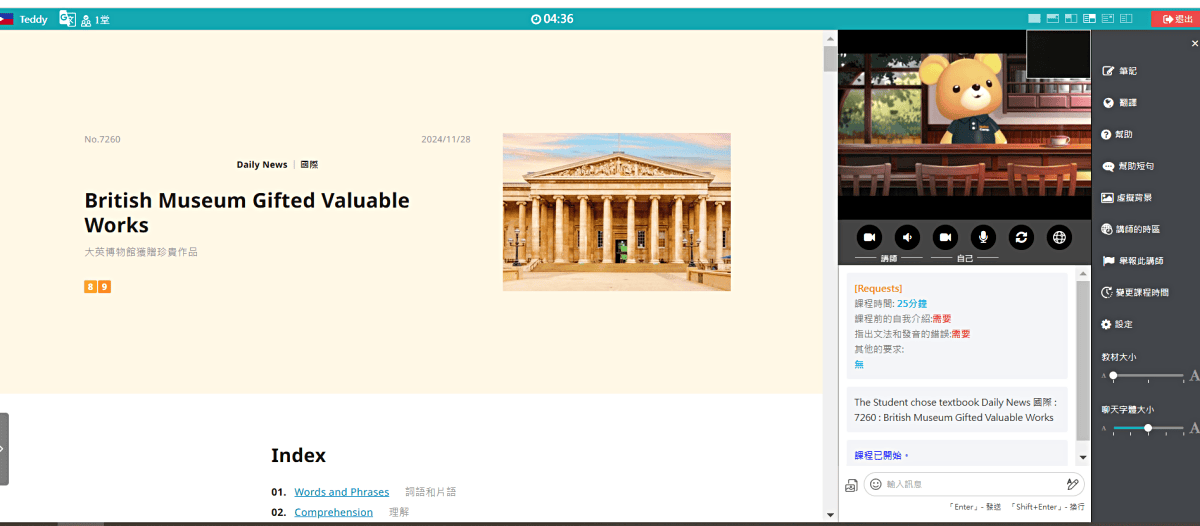The width and height of the screenshot is (1200, 526).
Task: Open 翻譯 translate from side menu
Action: (x=1119, y=103)
